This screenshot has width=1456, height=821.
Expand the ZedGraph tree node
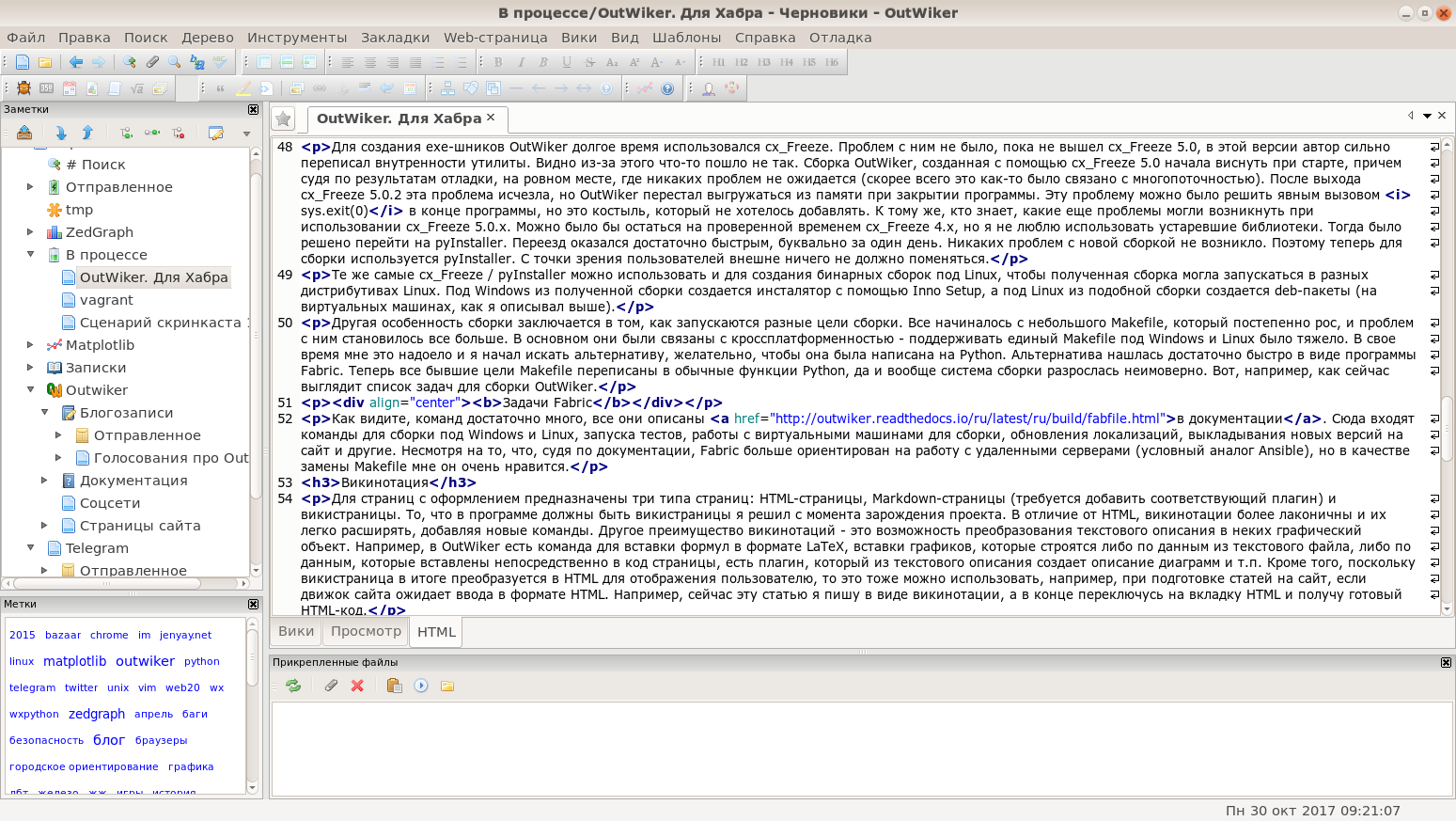30,232
